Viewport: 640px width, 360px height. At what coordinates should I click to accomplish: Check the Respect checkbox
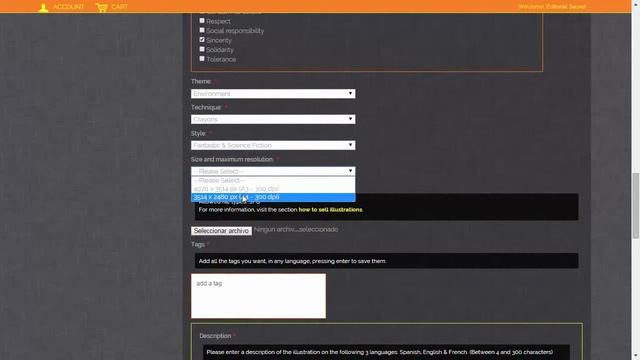coord(202,20)
